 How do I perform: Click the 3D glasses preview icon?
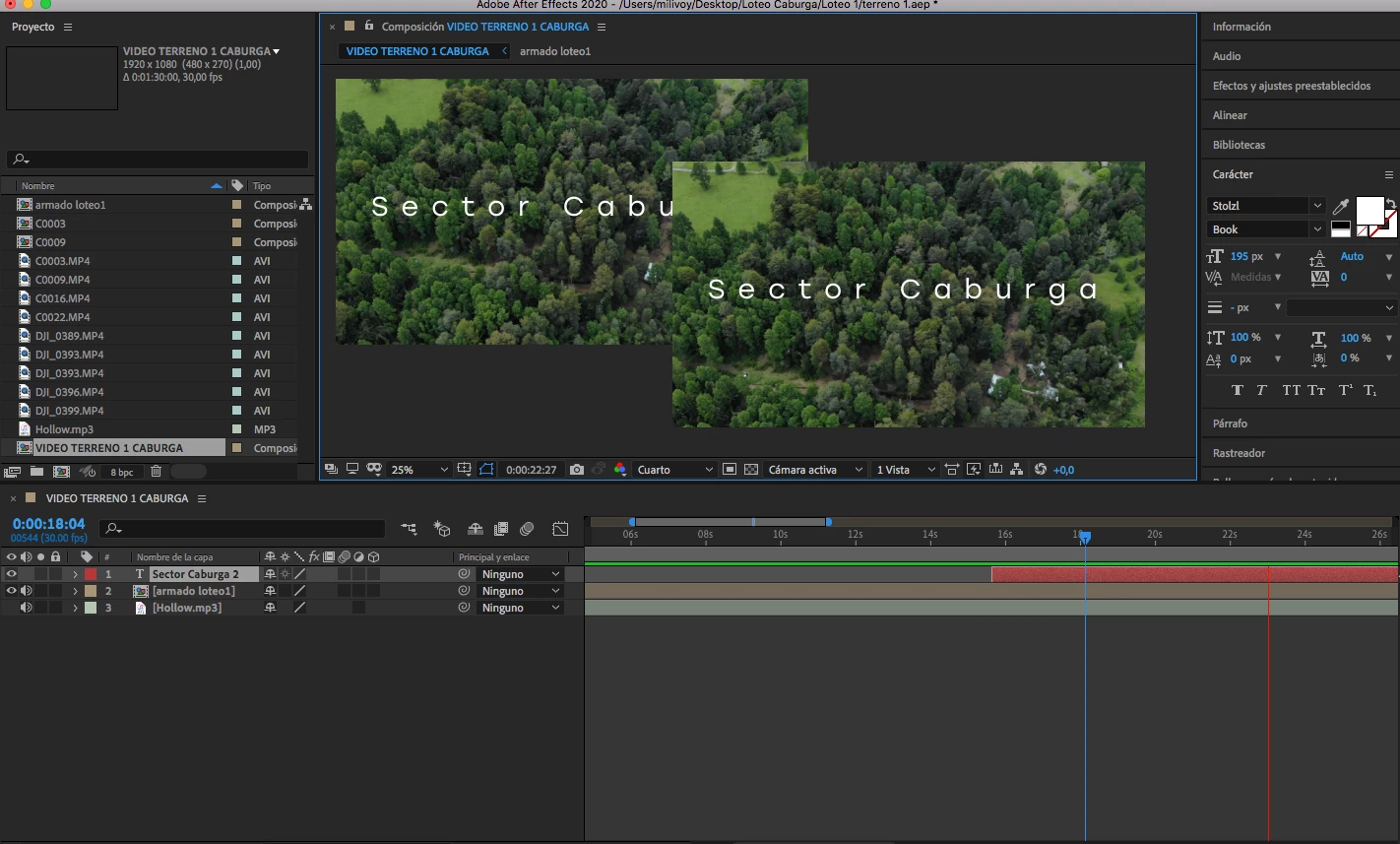click(x=373, y=470)
